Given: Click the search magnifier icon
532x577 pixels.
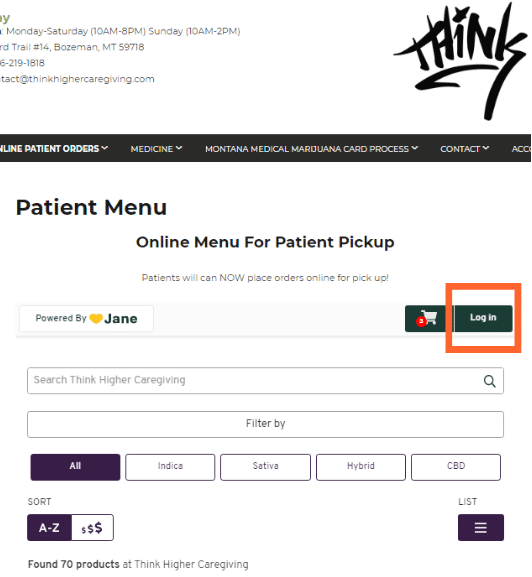Looking at the screenshot, I should pos(489,381).
